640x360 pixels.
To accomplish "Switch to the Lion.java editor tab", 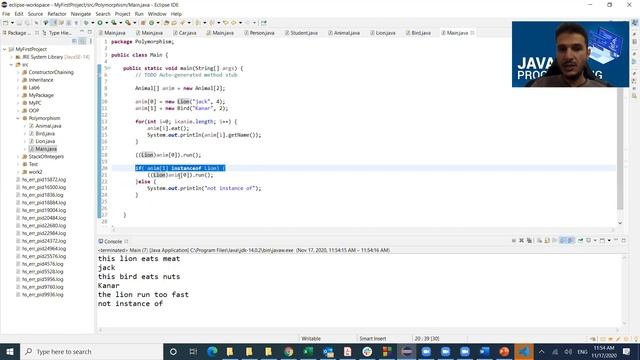I will (x=382, y=33).
